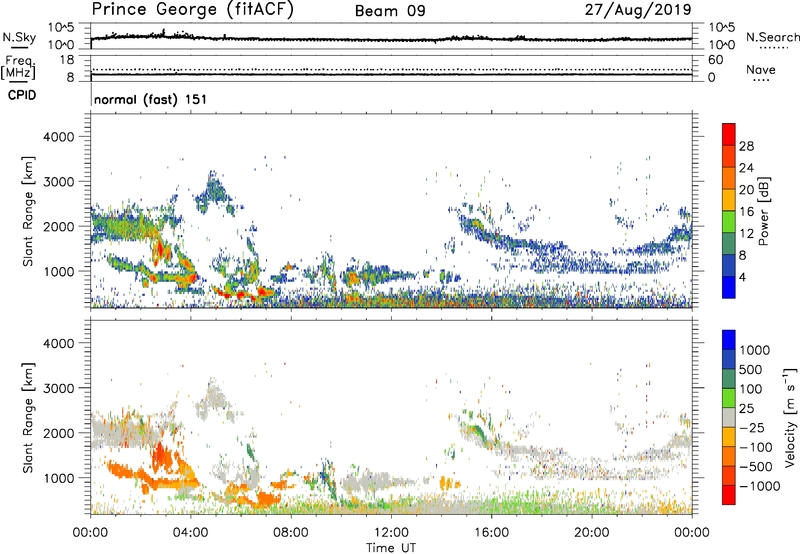Click the '16' tick on Power colorbar
The image size is (800, 554).
pos(746,212)
